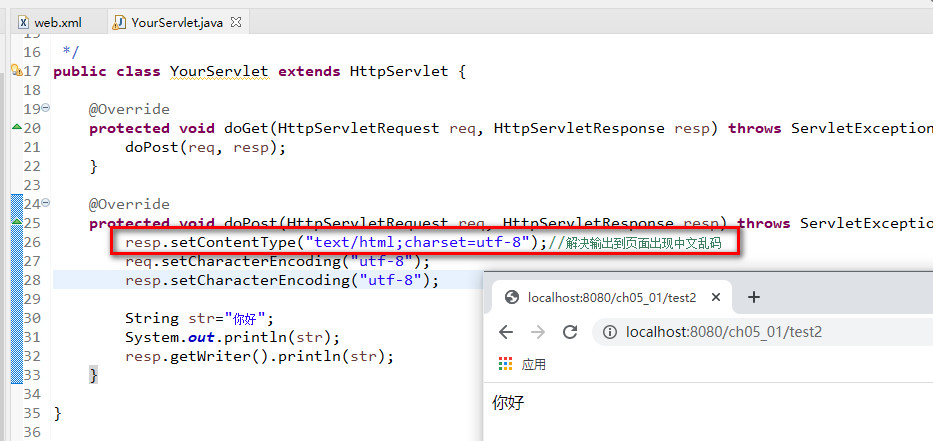Viewport: 933px width, 441px height.
Task: Go forward in the browser
Action: 538,331
